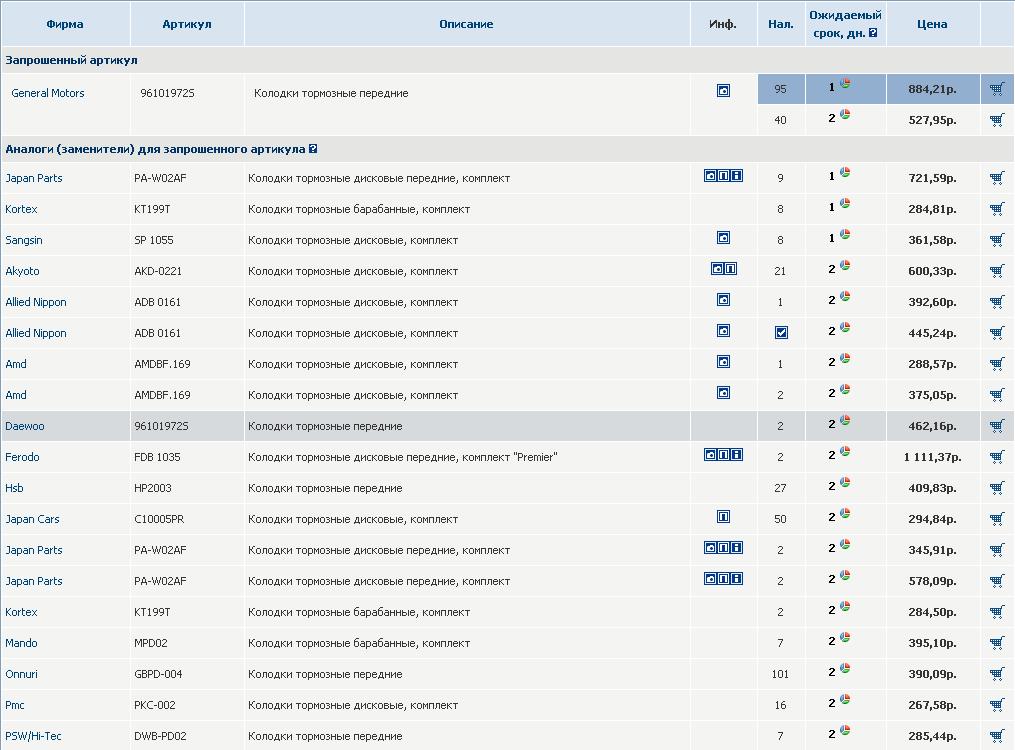The image size is (1015, 750).
Task: Select the highlighted 884,21р. price cell
Action: pos(933,89)
